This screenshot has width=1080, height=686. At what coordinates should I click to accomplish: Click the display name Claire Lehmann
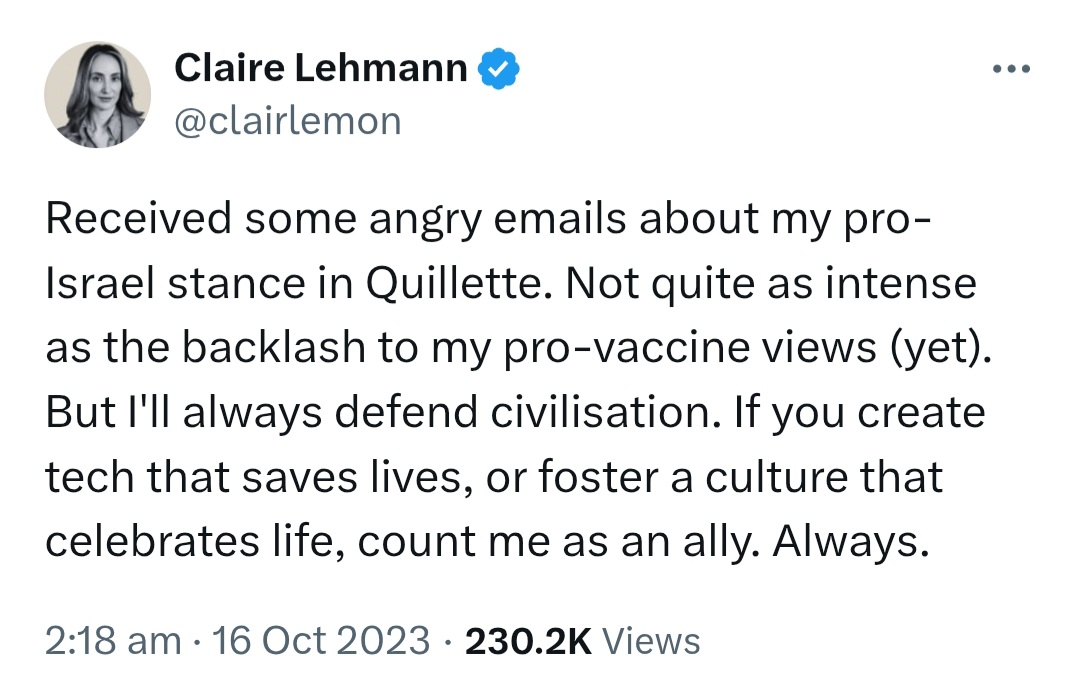click(x=320, y=68)
